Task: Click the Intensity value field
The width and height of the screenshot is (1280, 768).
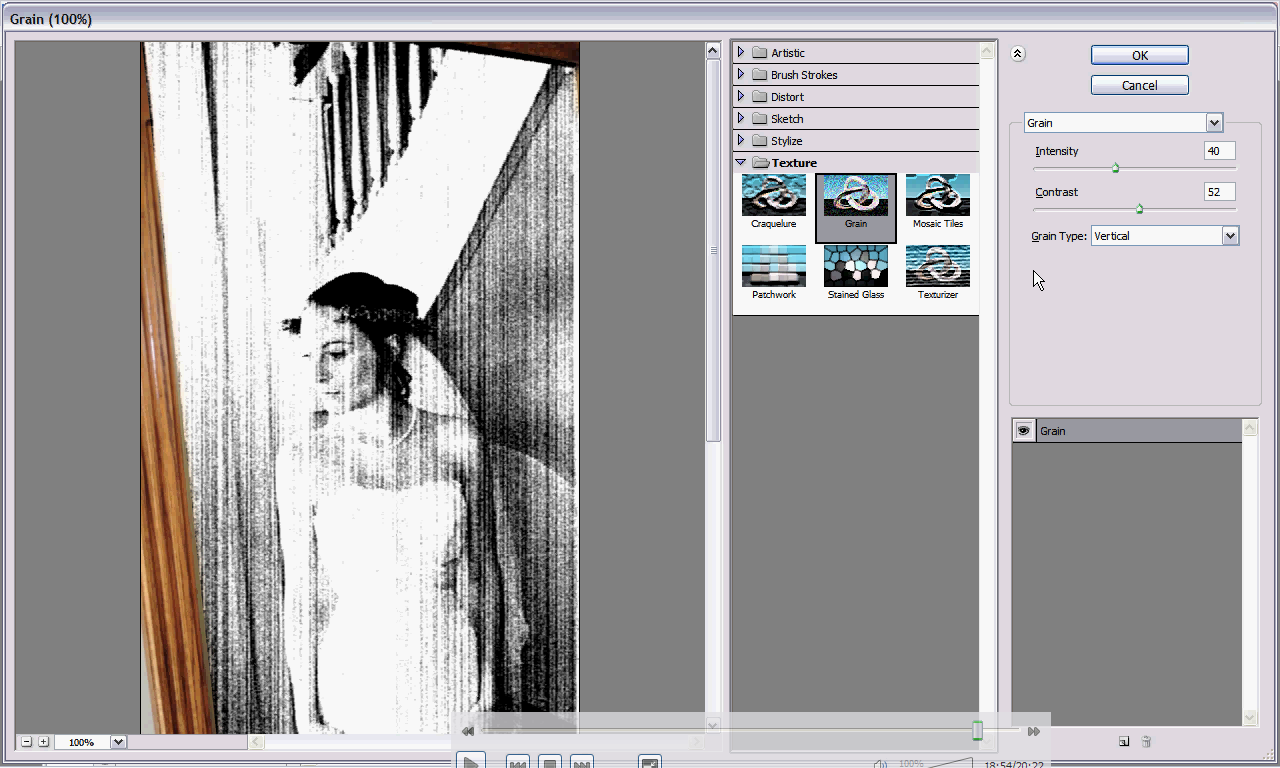Action: [1219, 151]
